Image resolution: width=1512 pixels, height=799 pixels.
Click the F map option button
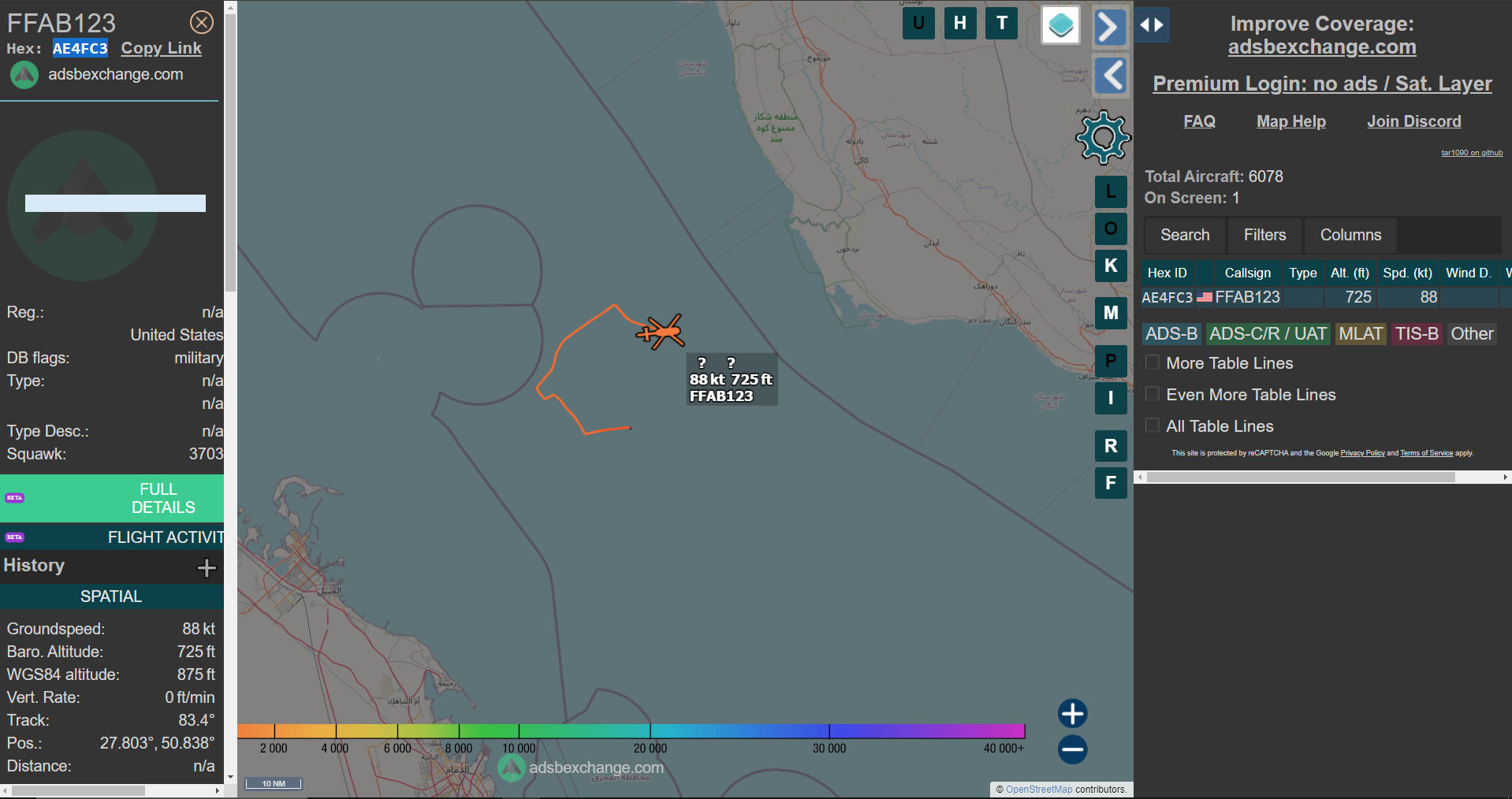[x=1111, y=483]
